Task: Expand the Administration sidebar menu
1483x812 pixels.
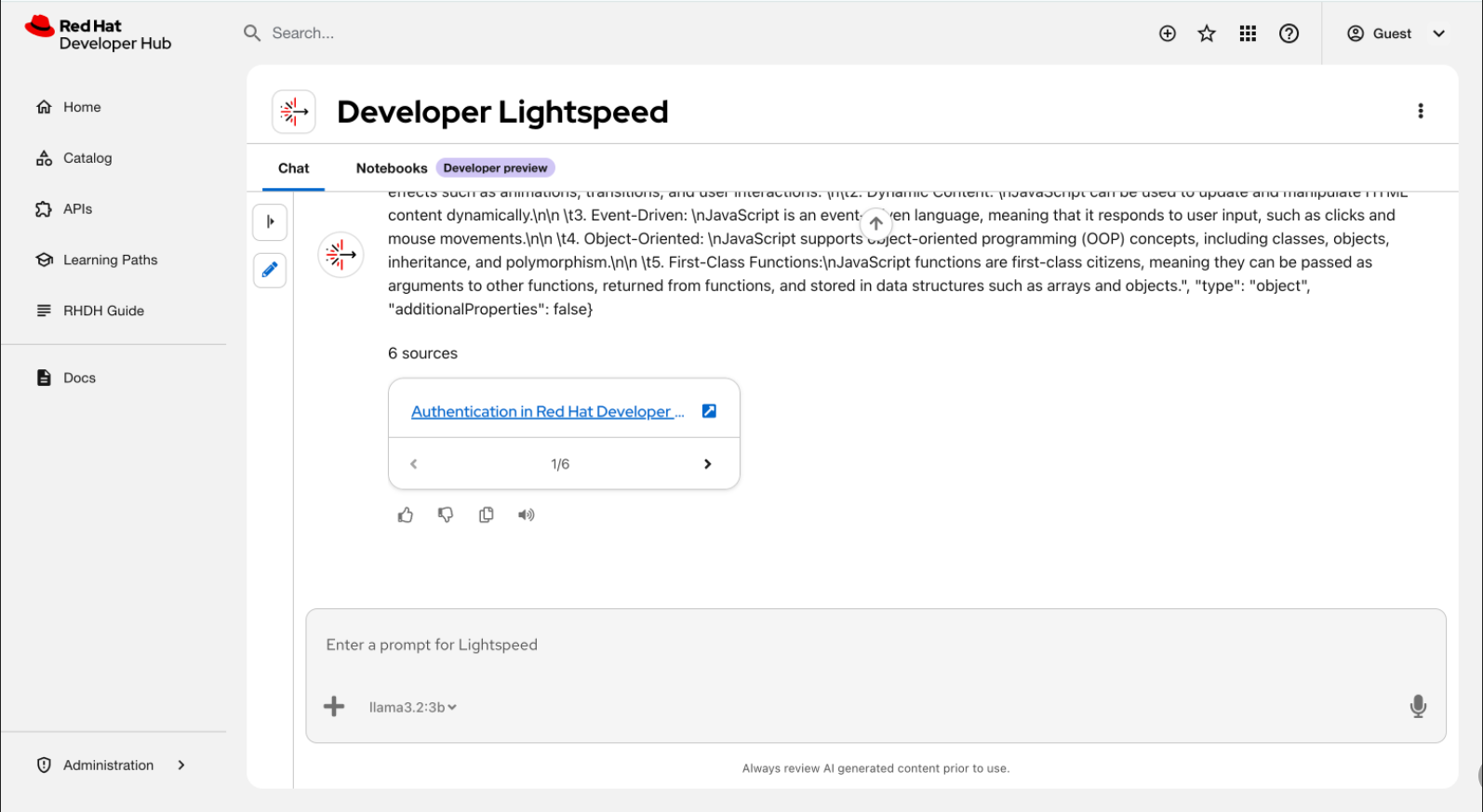Action: 111,765
